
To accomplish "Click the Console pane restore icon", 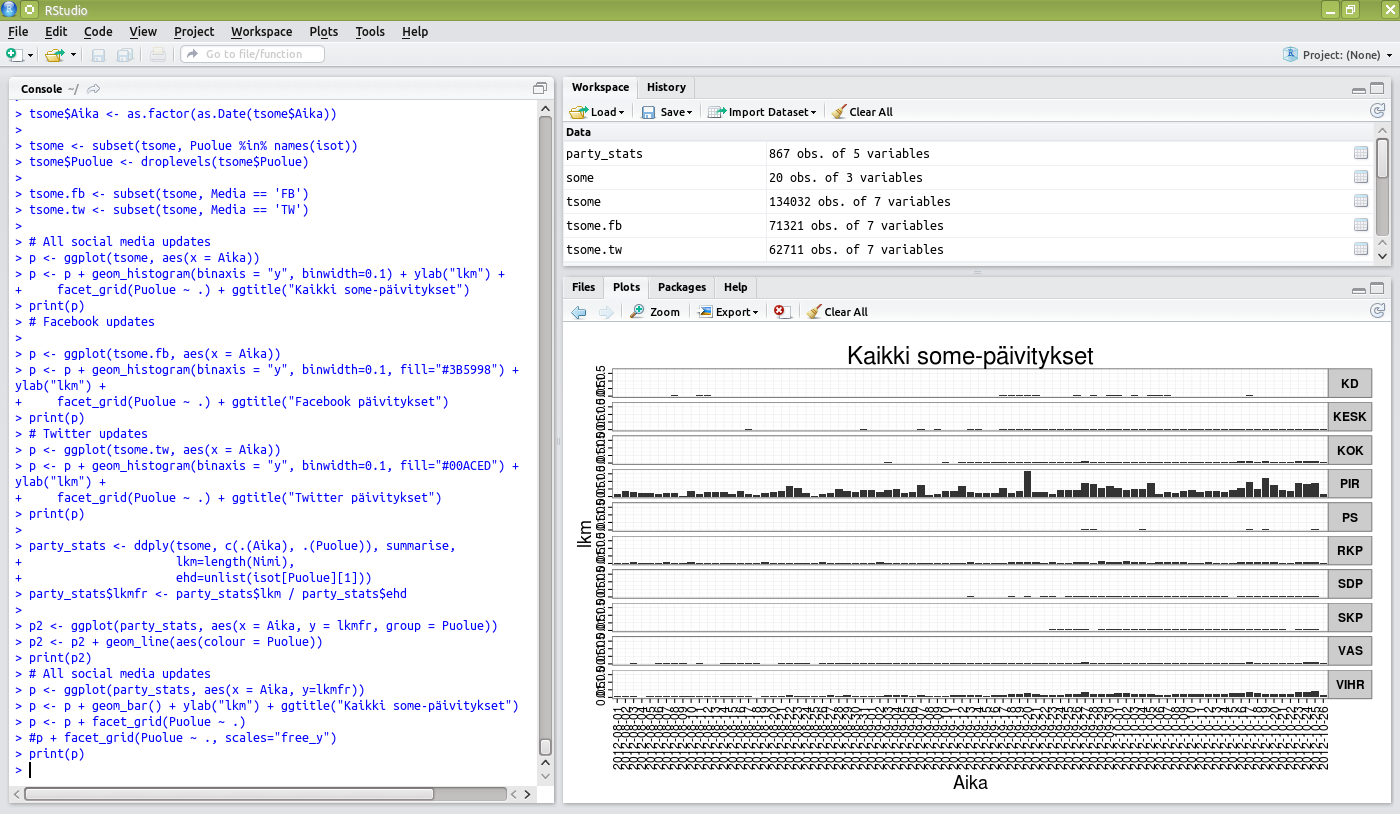I will pyautogui.click(x=540, y=88).
